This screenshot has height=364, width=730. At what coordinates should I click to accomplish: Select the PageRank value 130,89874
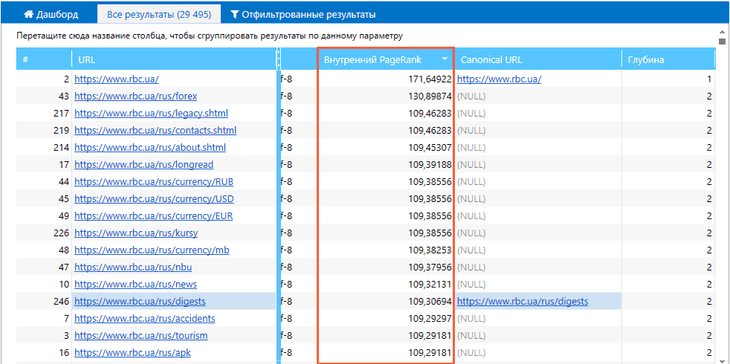click(x=430, y=96)
